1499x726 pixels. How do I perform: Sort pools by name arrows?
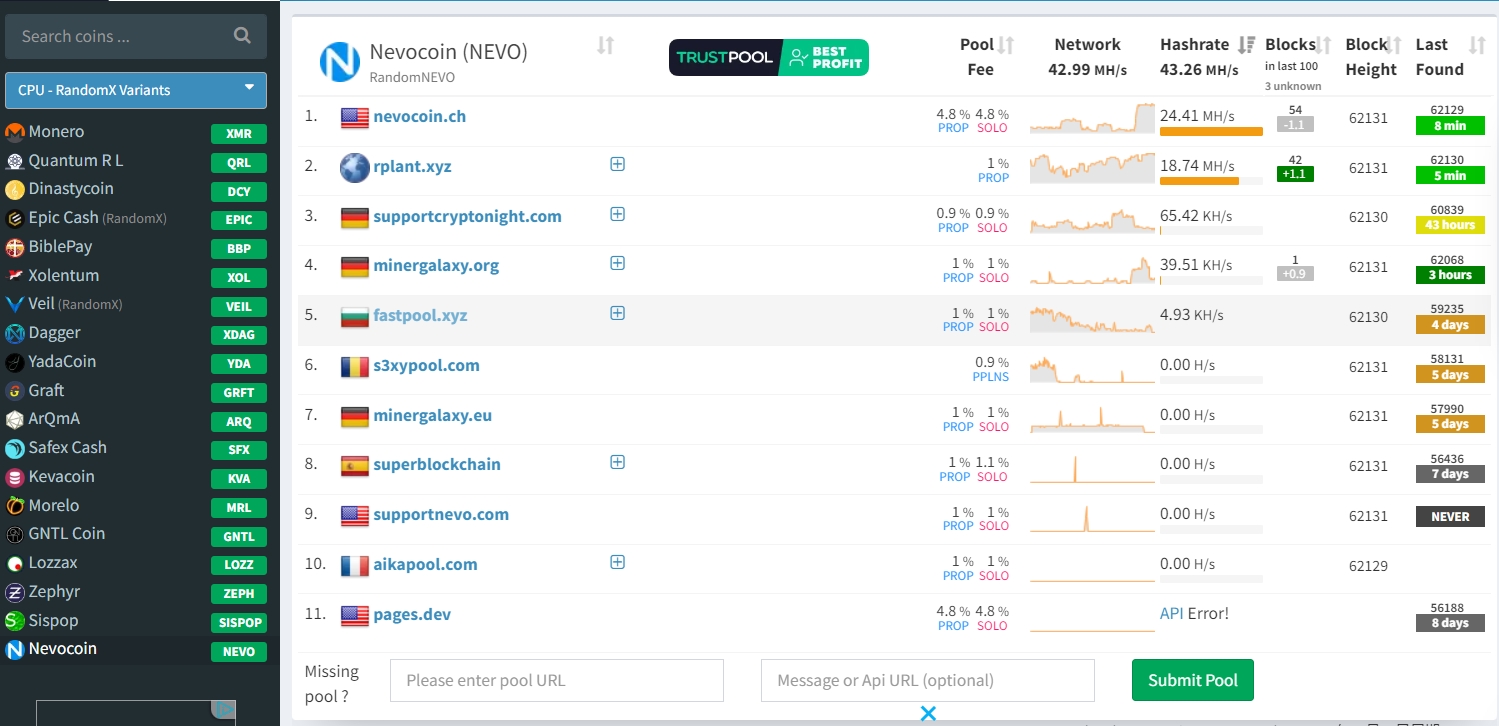(605, 45)
